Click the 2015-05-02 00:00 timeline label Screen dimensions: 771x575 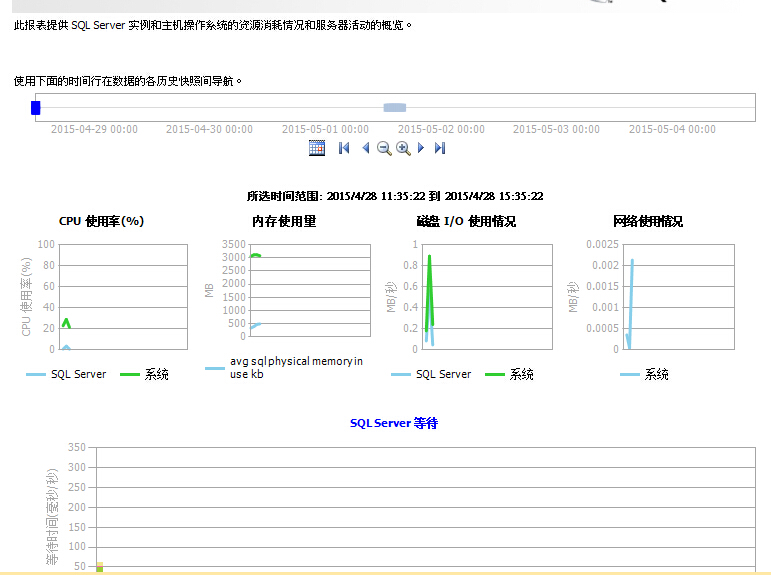pyautogui.click(x=442, y=129)
